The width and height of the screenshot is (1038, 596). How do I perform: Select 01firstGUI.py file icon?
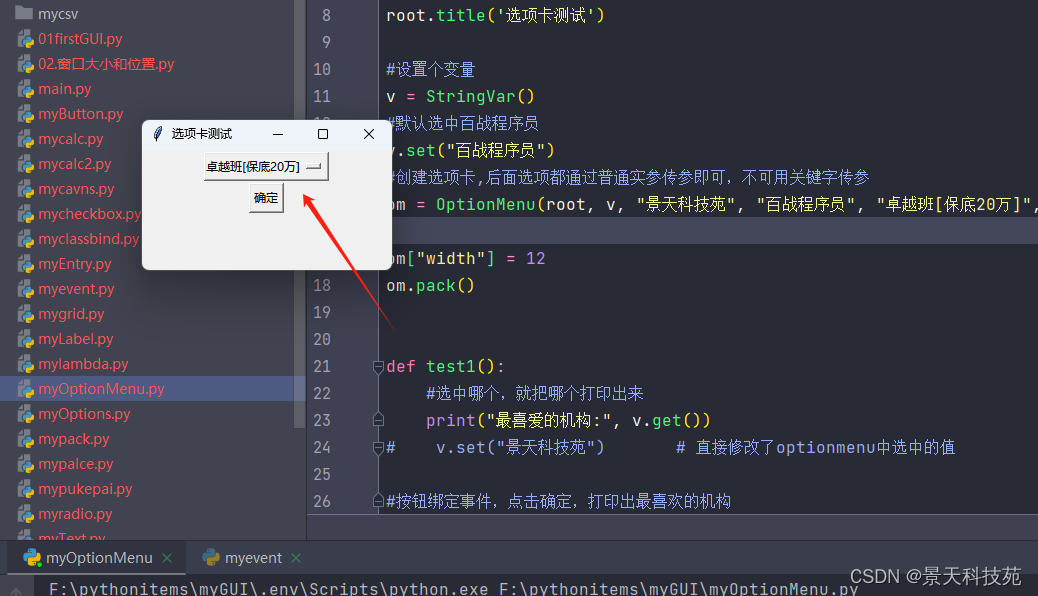(26, 39)
